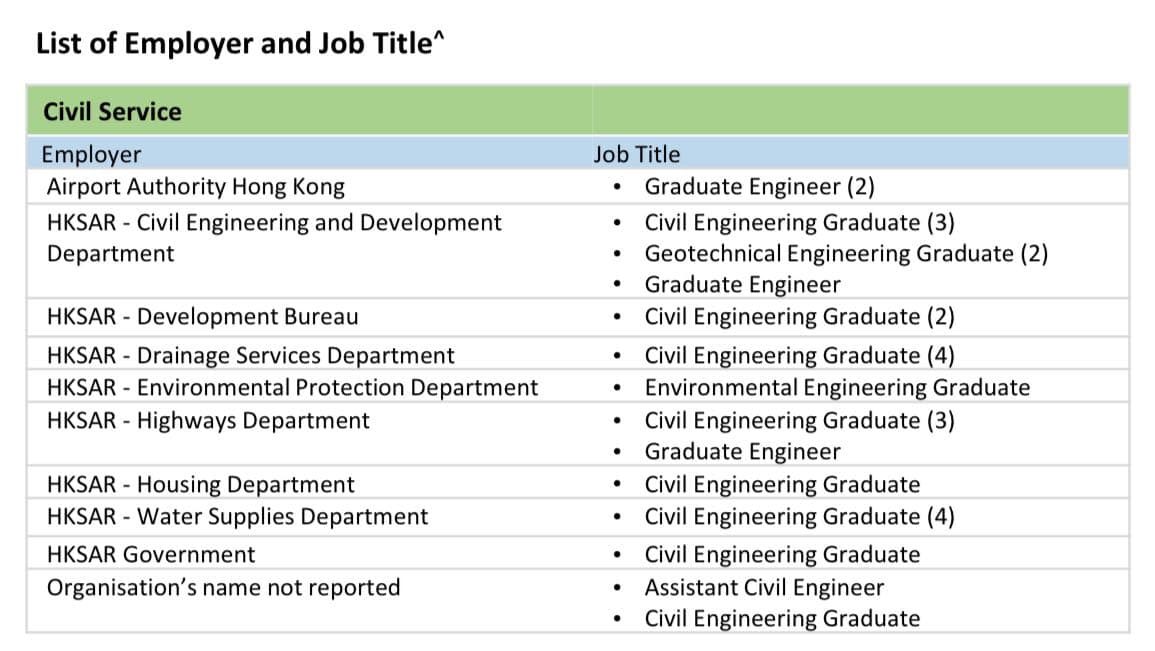Click the "HKSAR - Housing Department" employer
This screenshot has width=1155, height=651.
(x=200, y=485)
